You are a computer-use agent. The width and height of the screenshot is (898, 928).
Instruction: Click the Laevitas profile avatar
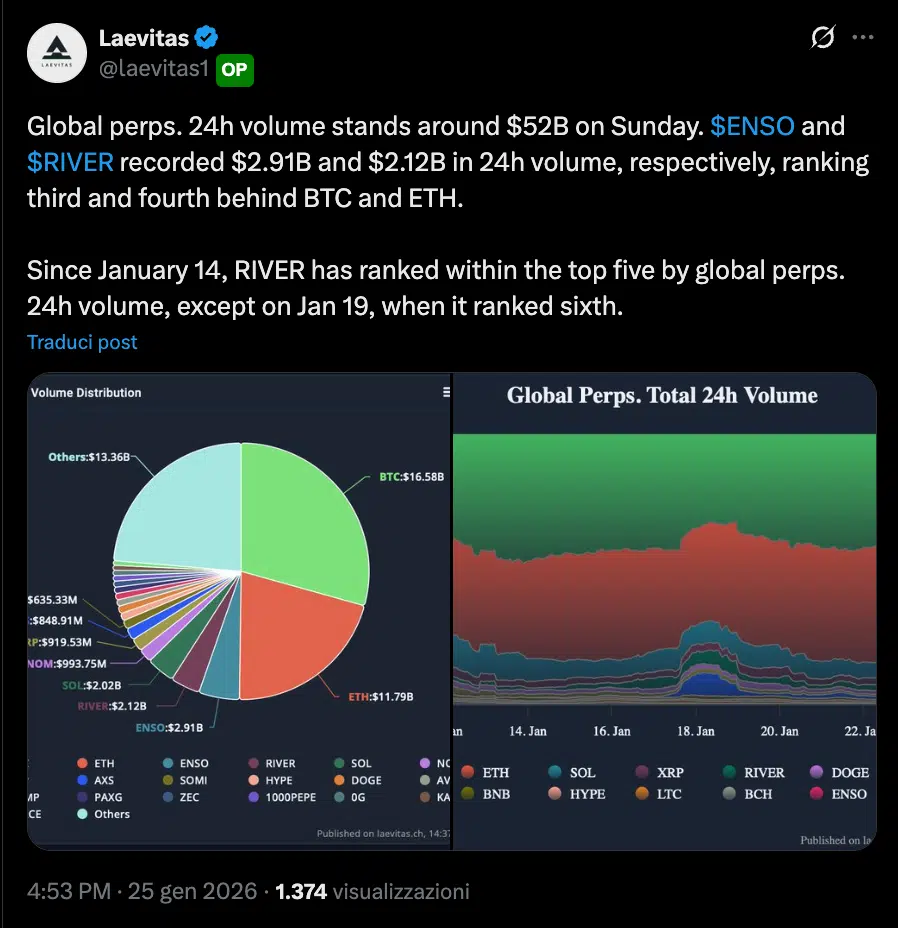tap(57, 52)
